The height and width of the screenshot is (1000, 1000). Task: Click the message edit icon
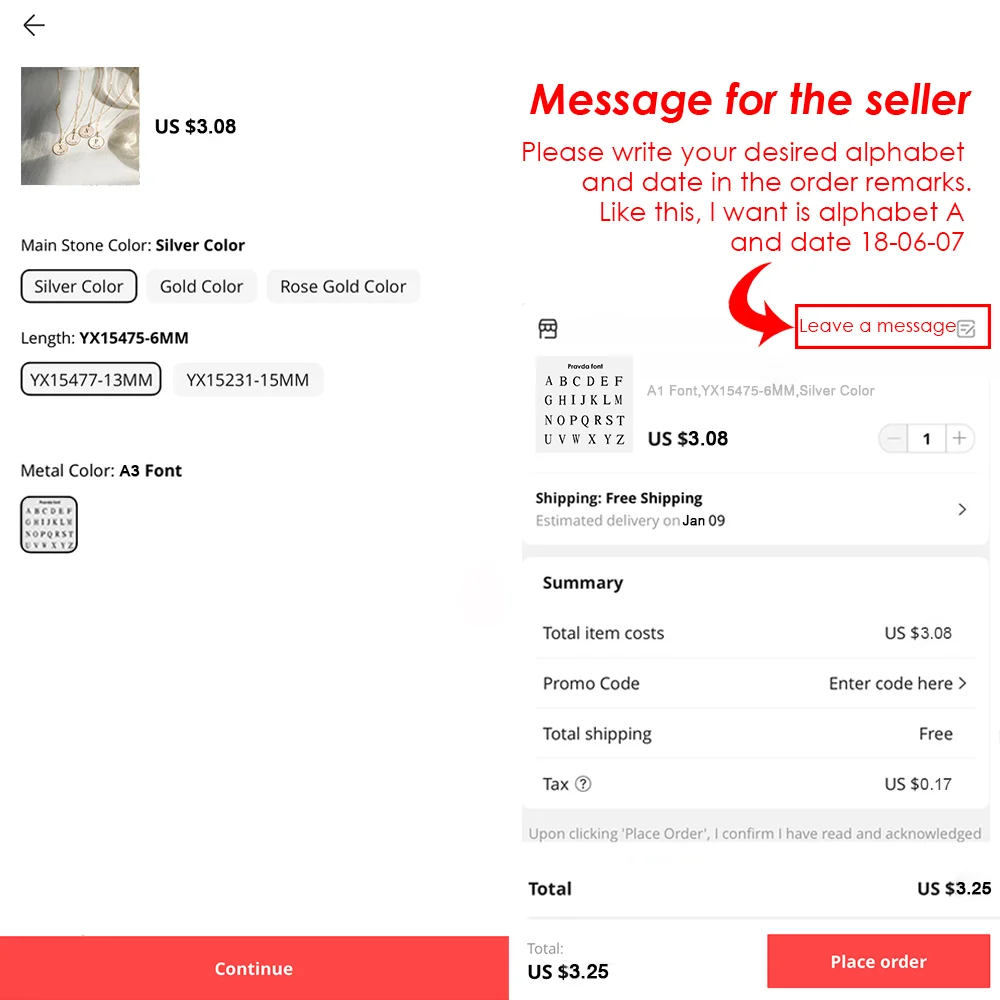966,328
